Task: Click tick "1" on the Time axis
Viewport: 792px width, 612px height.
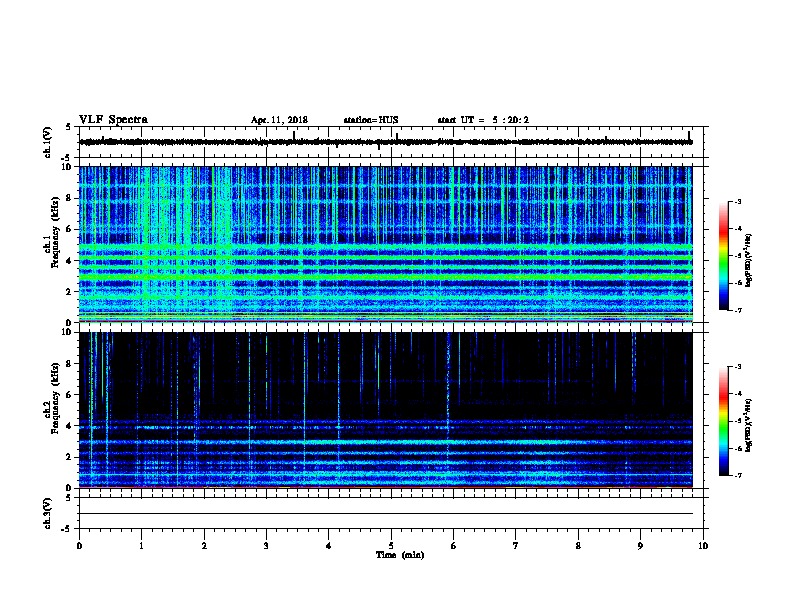Action: tap(142, 546)
